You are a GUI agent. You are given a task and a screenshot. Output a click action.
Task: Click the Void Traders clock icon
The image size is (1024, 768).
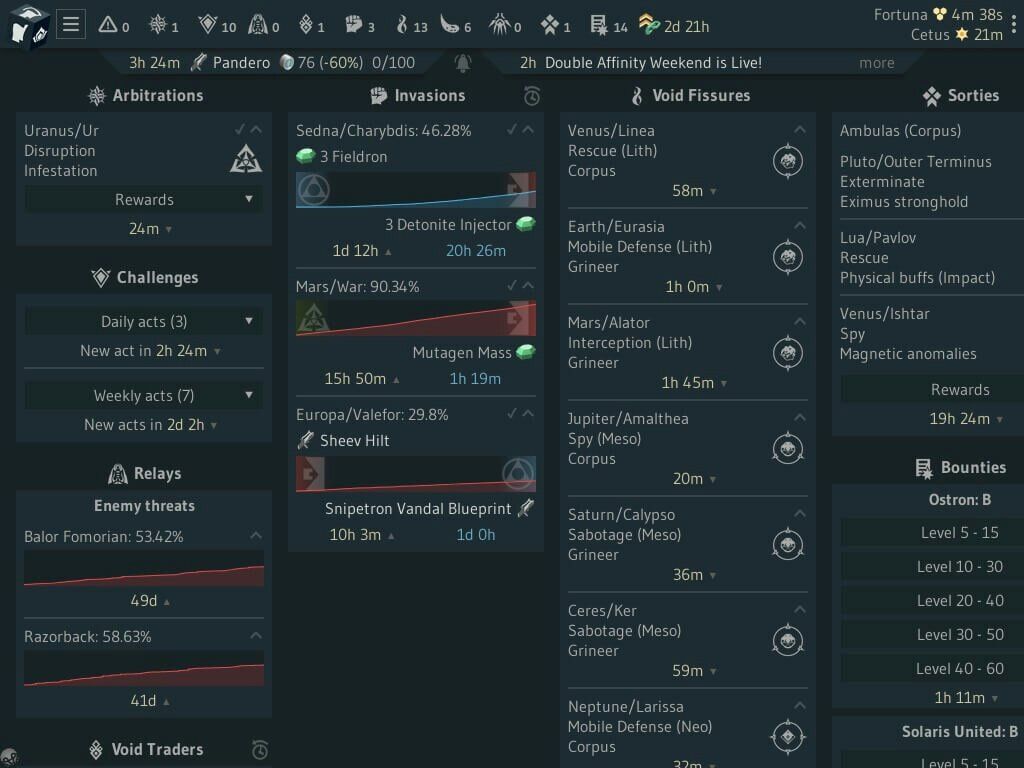(260, 749)
